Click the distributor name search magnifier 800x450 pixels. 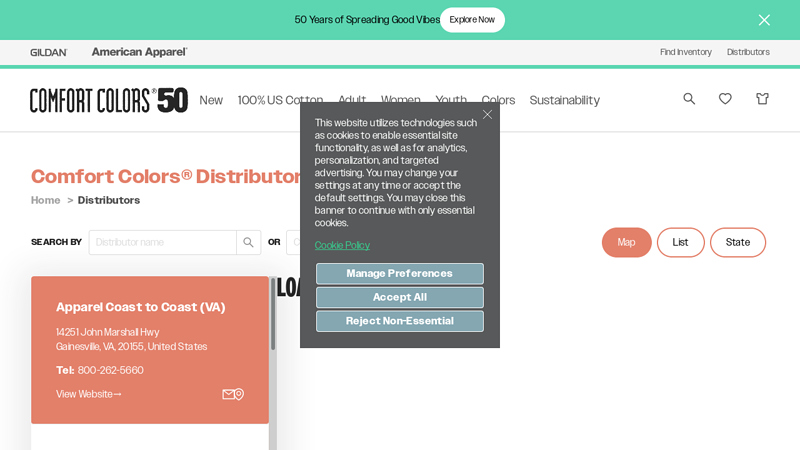point(248,242)
